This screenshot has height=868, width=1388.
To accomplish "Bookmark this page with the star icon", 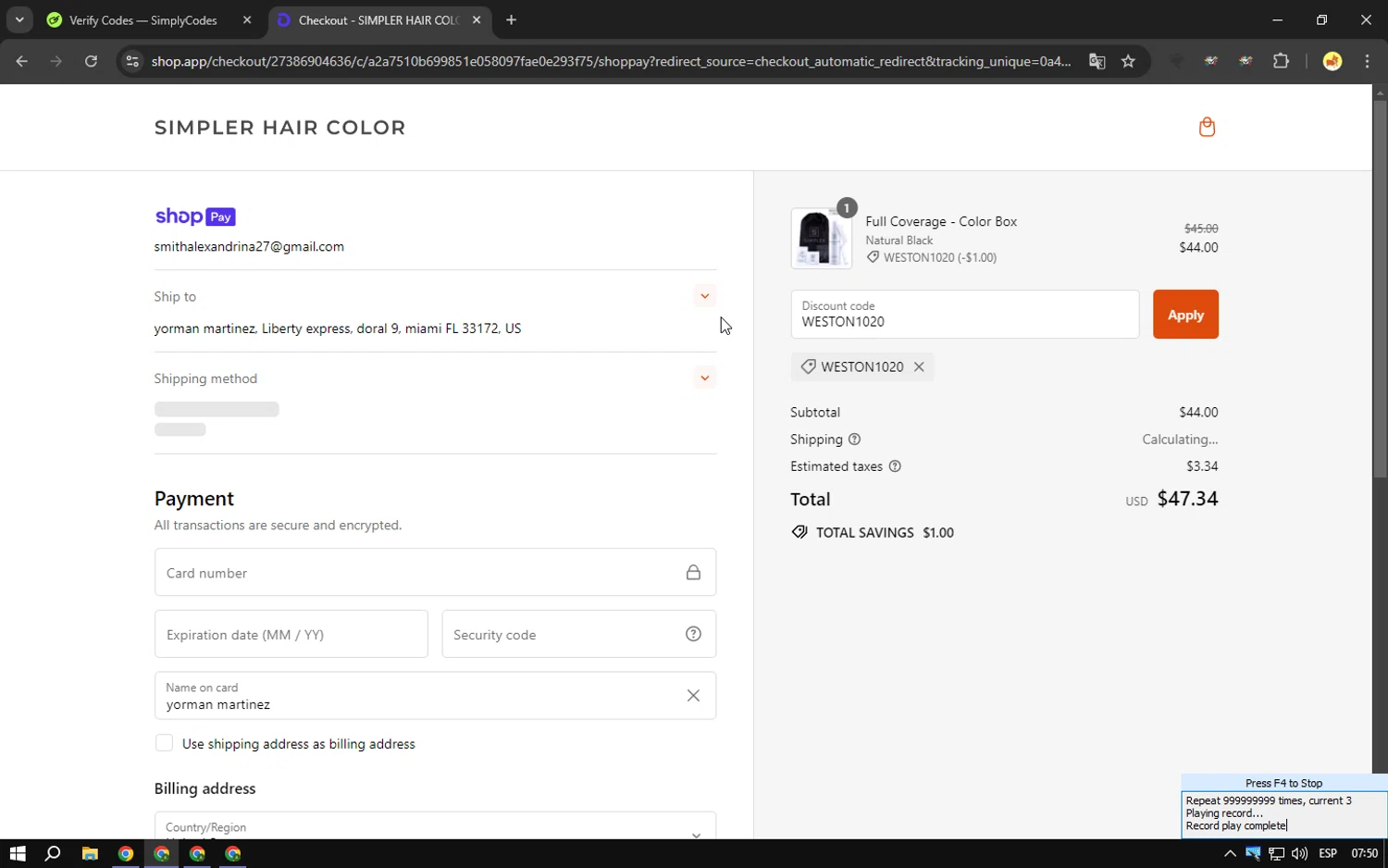I will click(x=1128, y=61).
